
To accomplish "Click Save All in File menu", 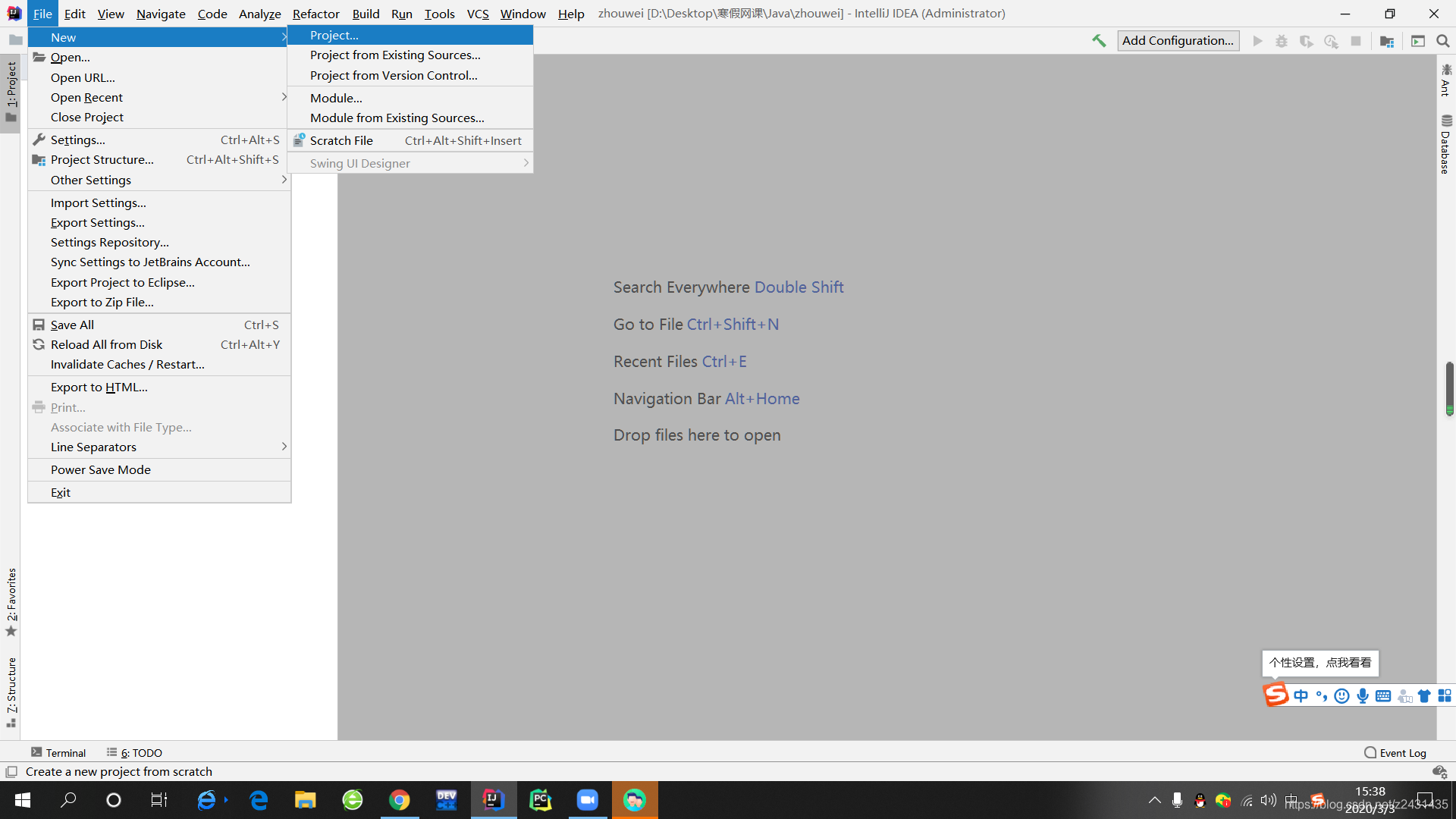I will pos(159,325).
